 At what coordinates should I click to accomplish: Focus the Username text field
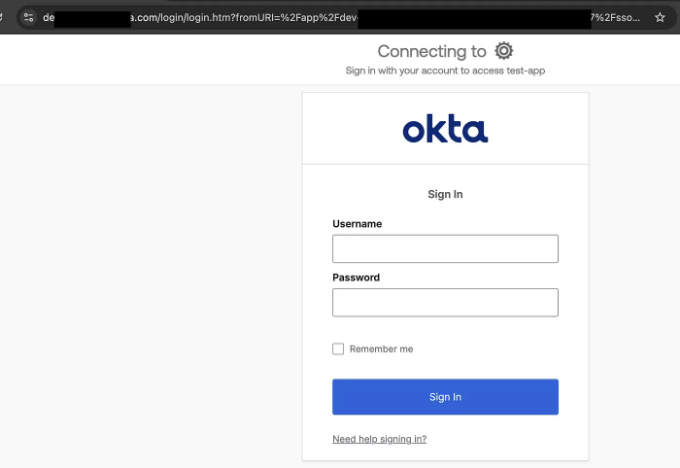point(445,249)
